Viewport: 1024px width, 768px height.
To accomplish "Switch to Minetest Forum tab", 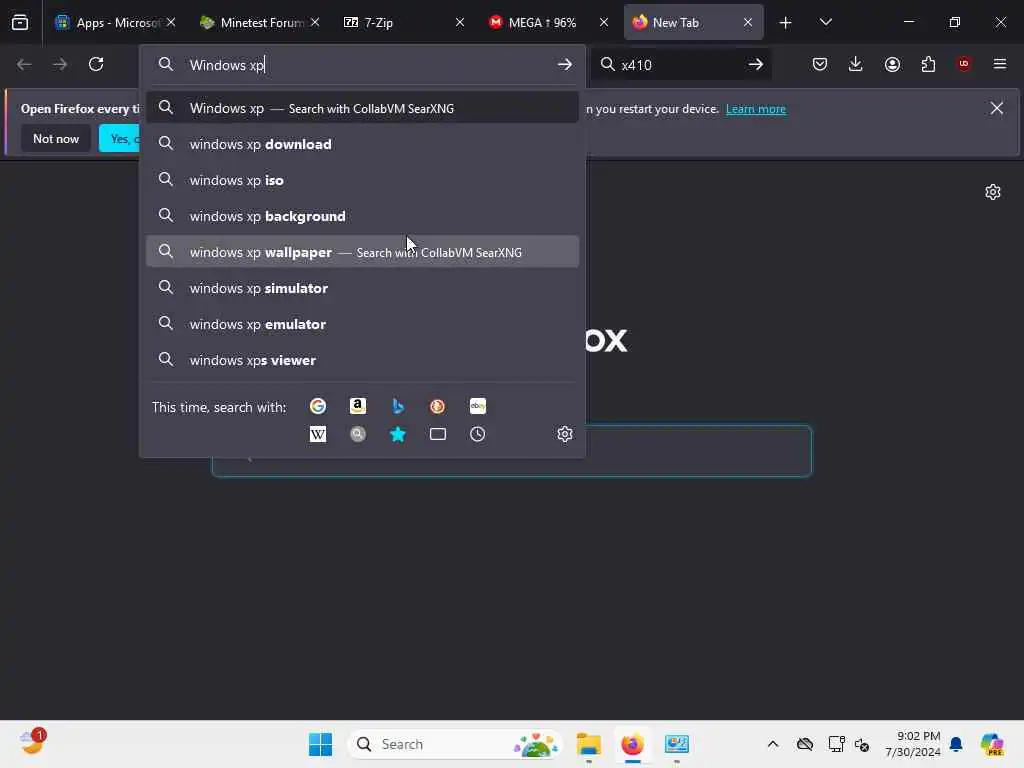I will coord(260,22).
